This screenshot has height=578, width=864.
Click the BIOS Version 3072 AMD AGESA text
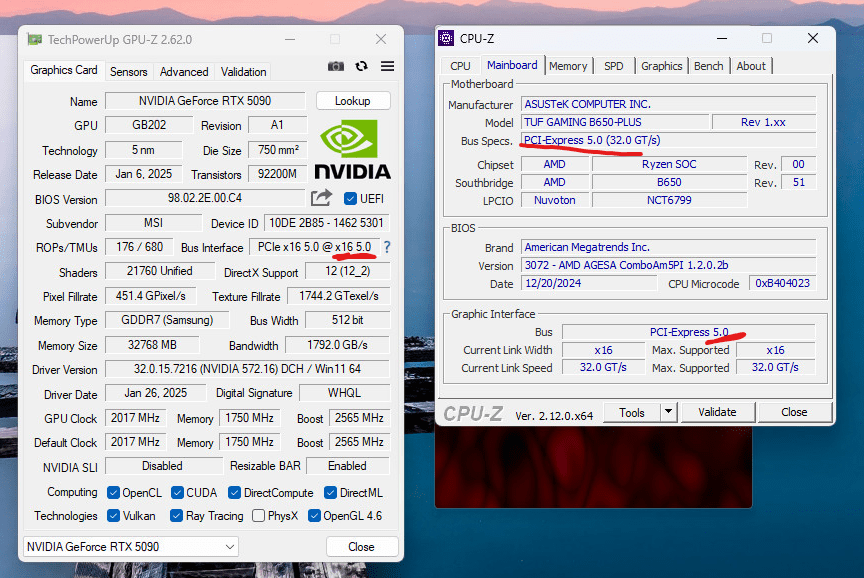coord(626,265)
